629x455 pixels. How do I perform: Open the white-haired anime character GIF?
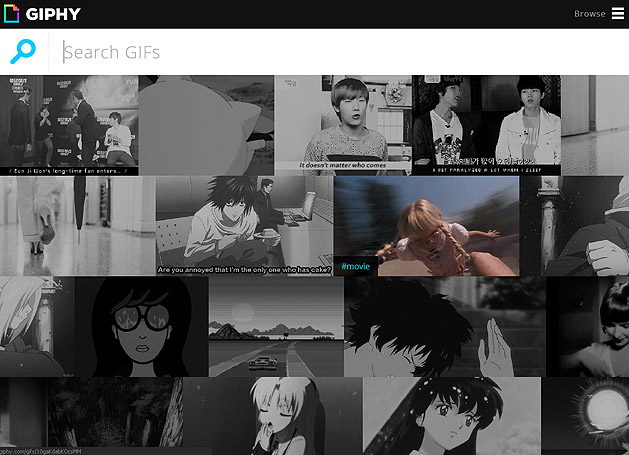(x=37, y=327)
